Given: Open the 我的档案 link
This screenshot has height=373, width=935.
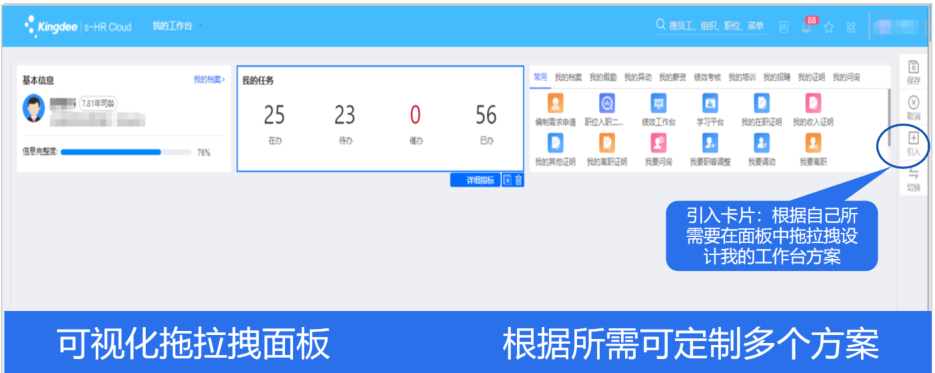Looking at the screenshot, I should [x=209, y=79].
